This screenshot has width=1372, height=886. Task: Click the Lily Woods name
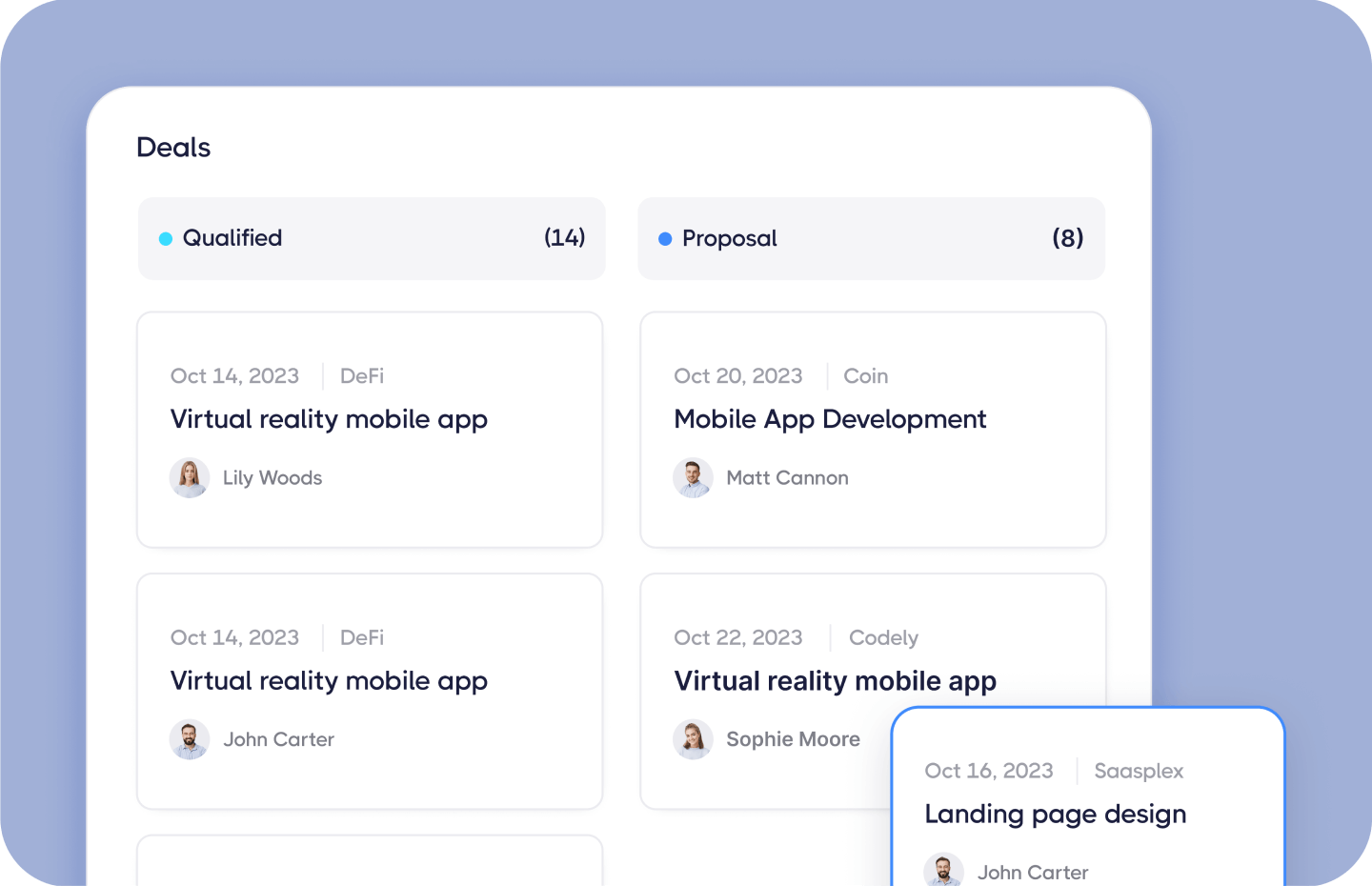272,478
